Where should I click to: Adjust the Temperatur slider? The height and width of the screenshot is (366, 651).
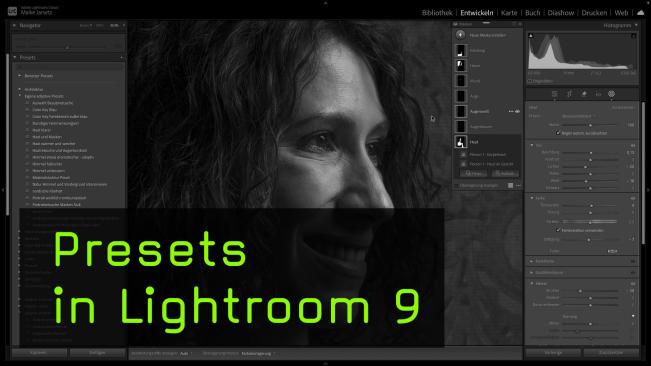coord(591,205)
